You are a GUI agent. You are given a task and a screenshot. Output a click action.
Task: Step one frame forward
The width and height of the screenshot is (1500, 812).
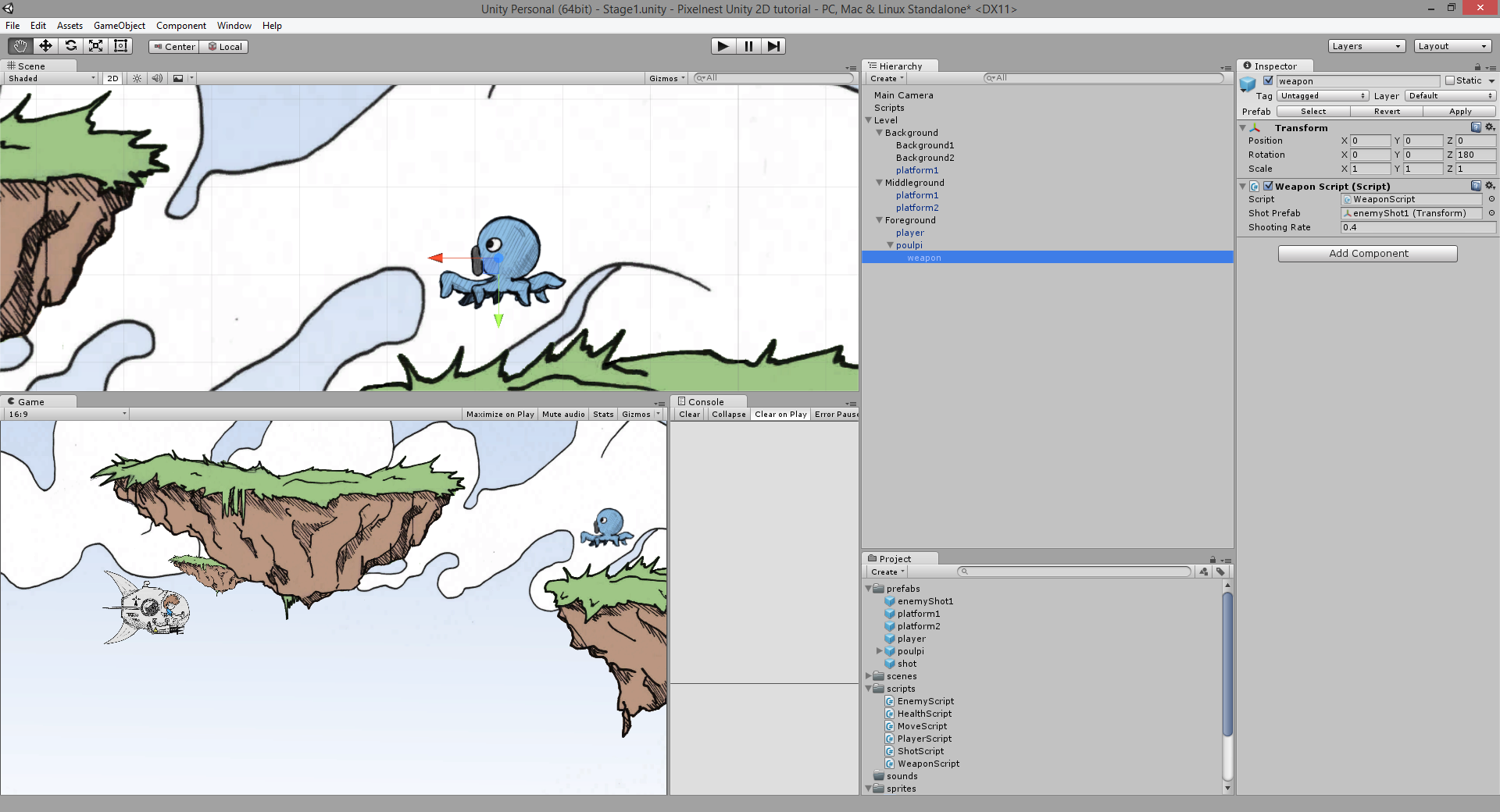pyautogui.click(x=773, y=46)
